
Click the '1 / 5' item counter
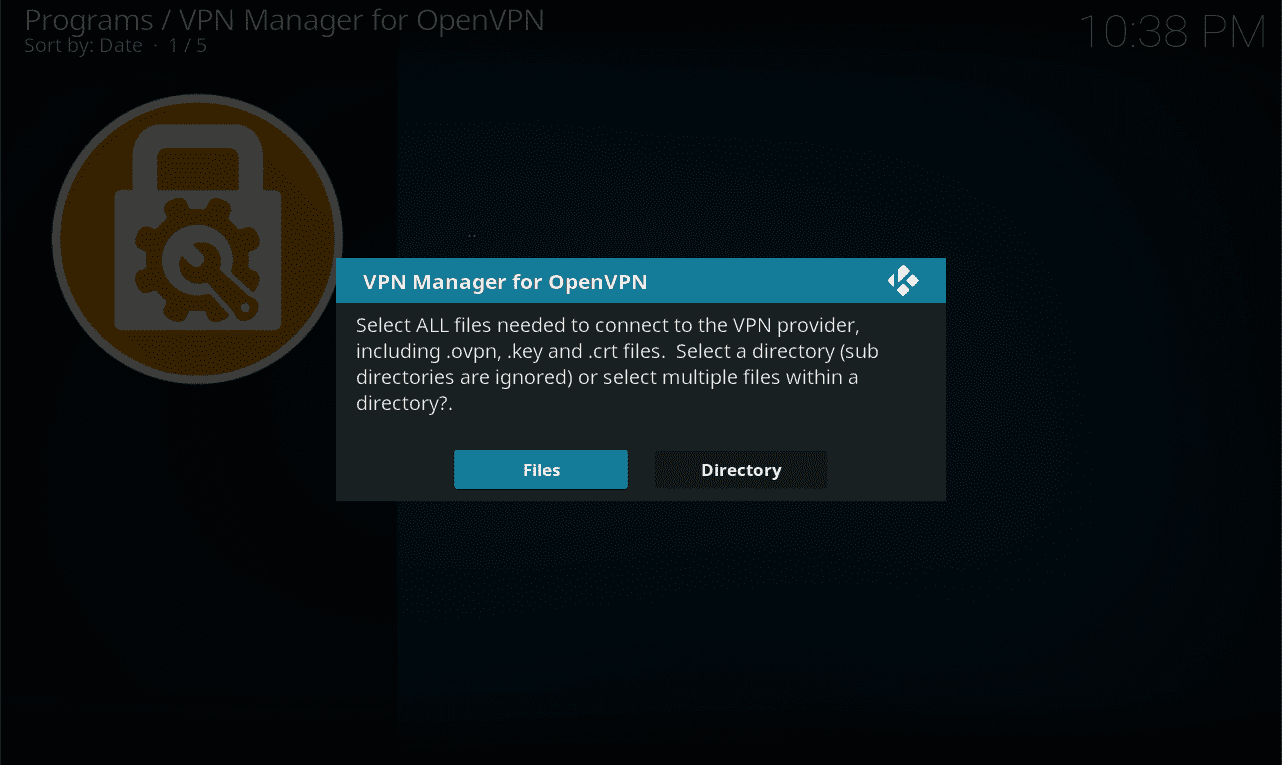(x=187, y=46)
